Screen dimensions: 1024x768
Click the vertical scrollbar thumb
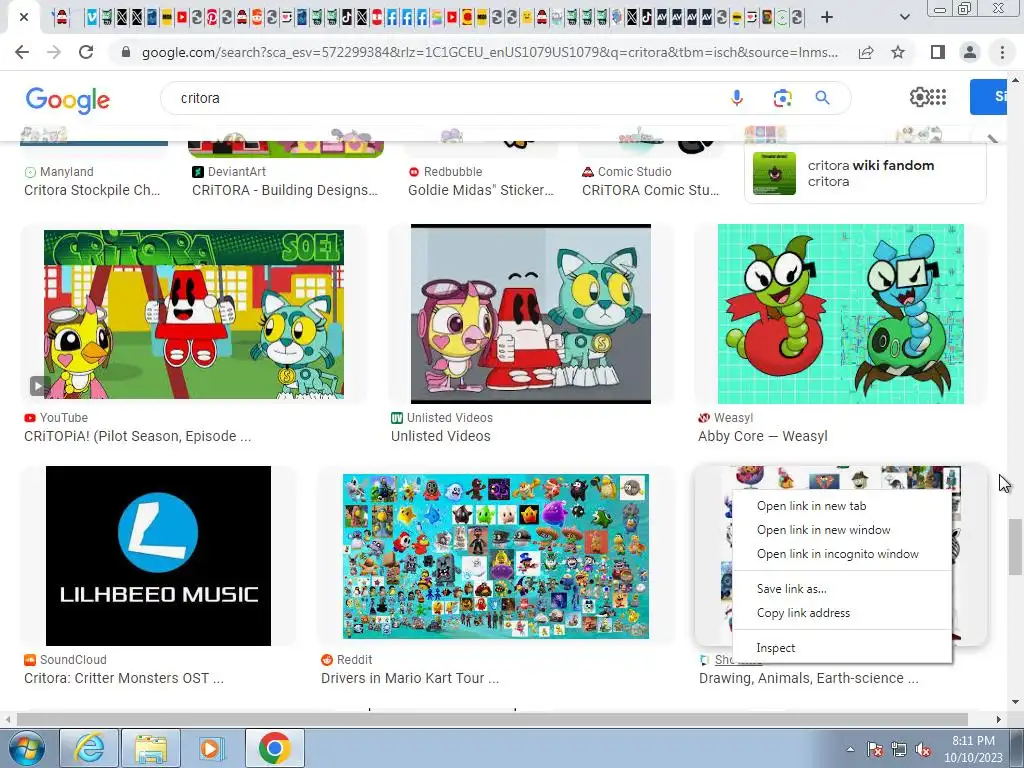(x=1015, y=547)
